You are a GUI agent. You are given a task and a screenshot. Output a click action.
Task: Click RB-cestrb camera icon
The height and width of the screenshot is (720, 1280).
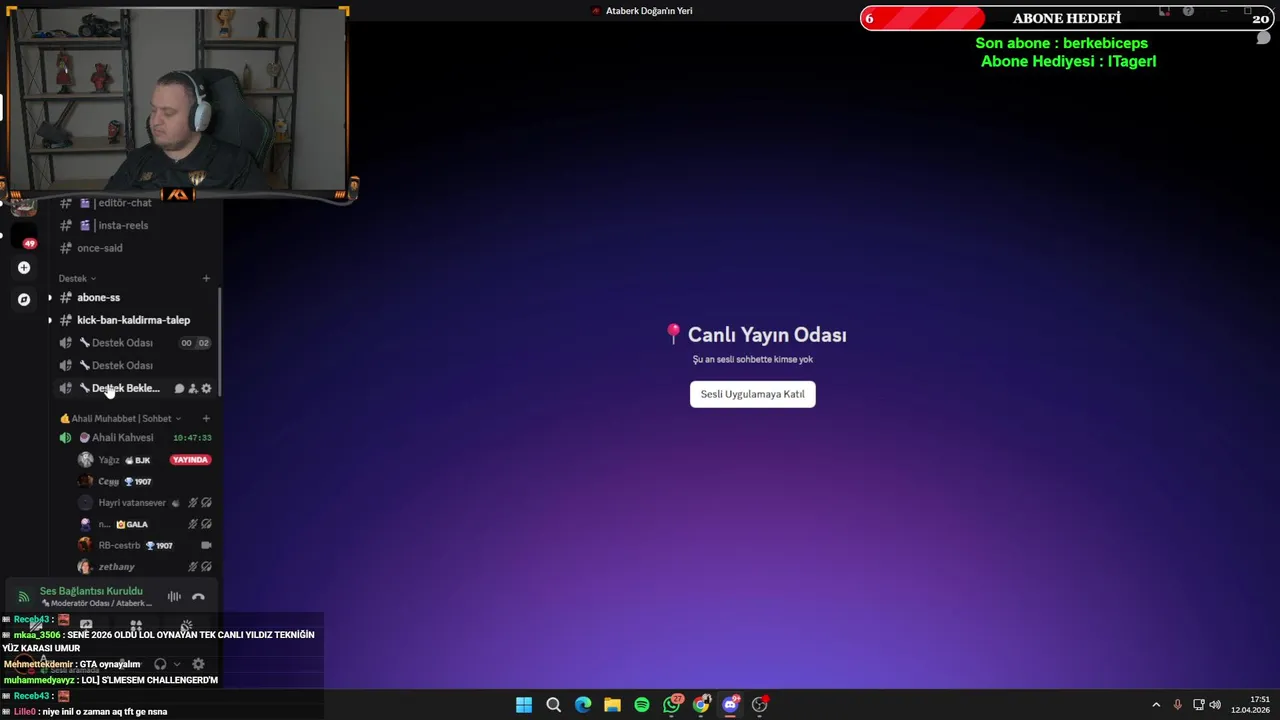(x=206, y=545)
